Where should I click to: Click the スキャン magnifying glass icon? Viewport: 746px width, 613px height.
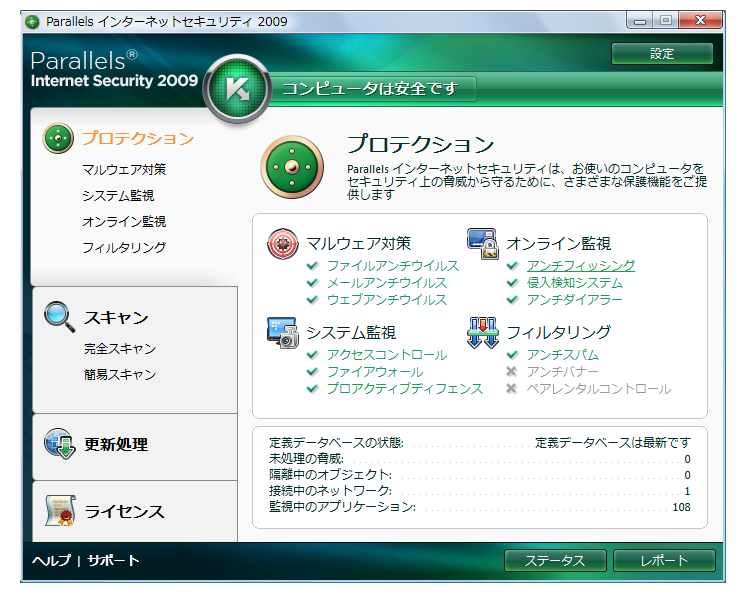point(59,316)
